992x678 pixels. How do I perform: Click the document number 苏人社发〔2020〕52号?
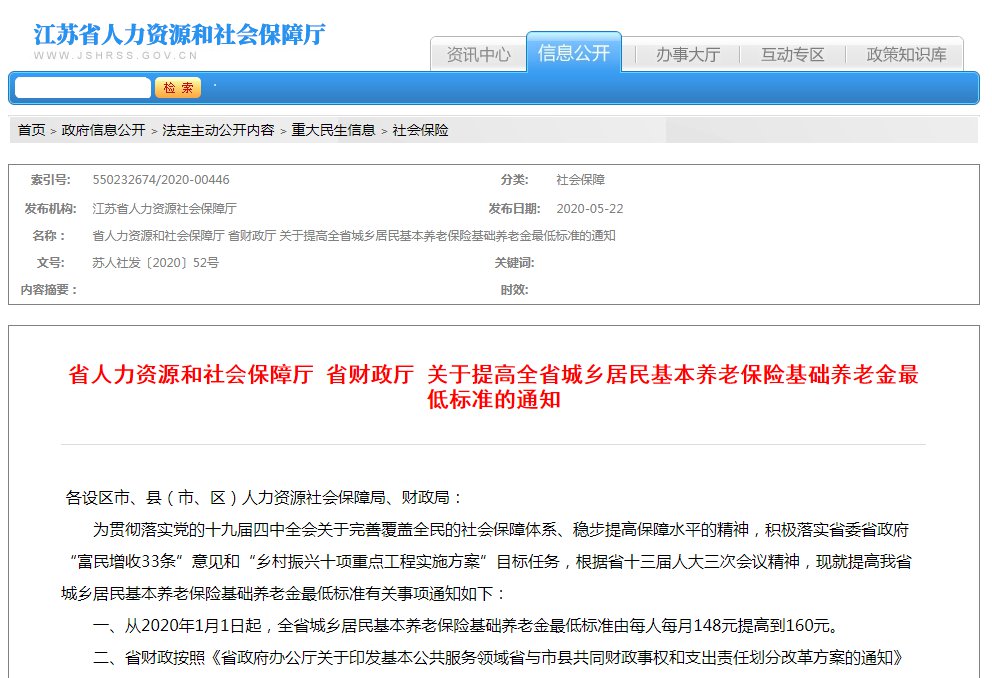click(155, 263)
